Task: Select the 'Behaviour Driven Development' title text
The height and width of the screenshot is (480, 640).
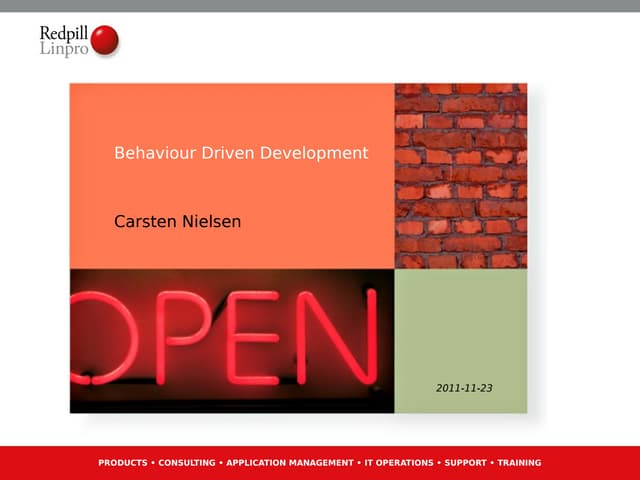Action: click(x=241, y=153)
